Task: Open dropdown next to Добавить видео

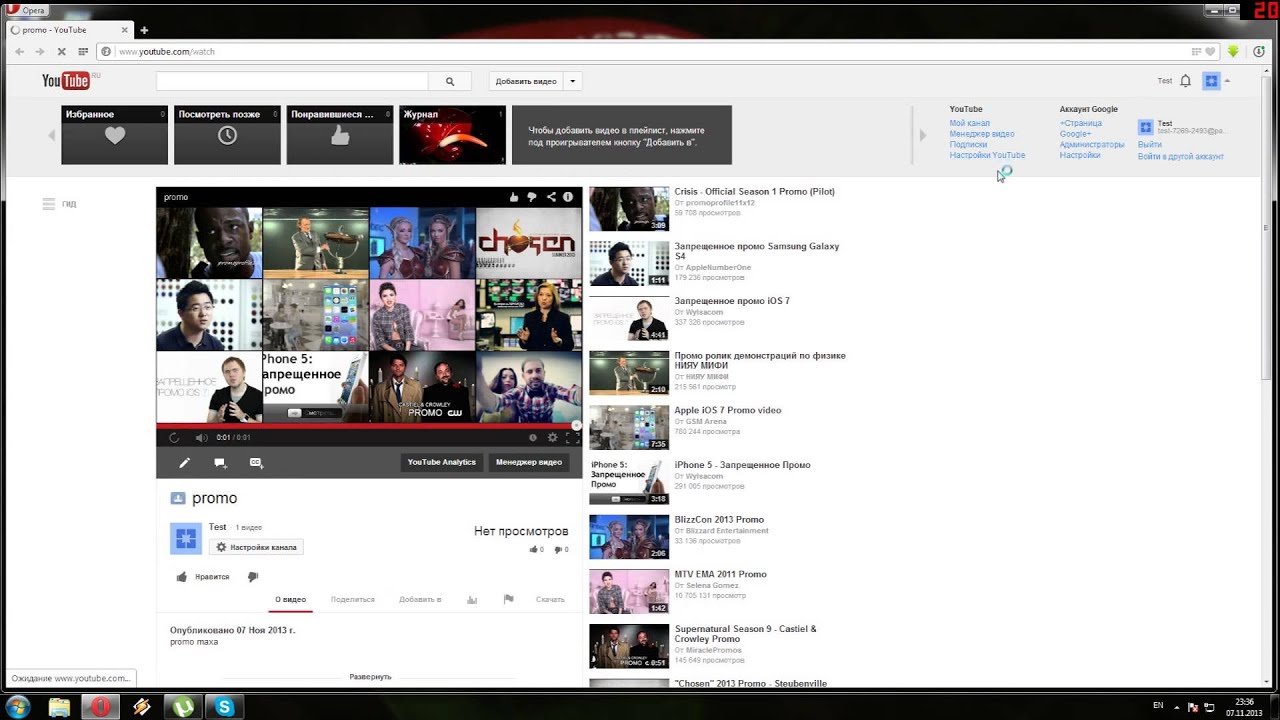Action: pos(572,82)
